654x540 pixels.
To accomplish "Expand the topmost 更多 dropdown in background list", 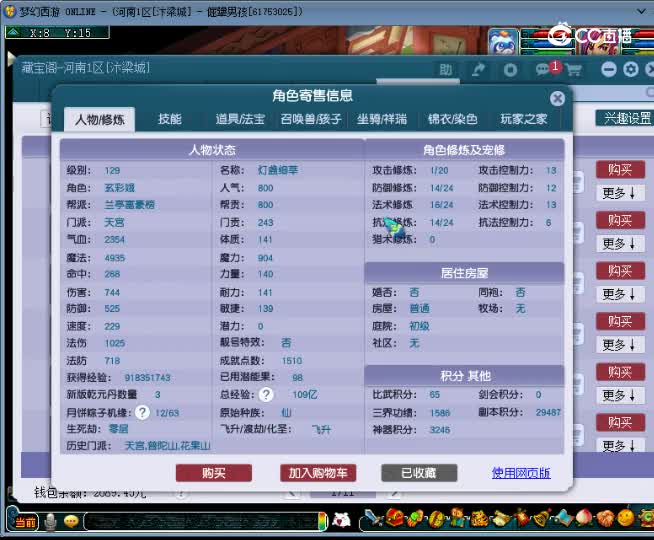I will 620,193.
